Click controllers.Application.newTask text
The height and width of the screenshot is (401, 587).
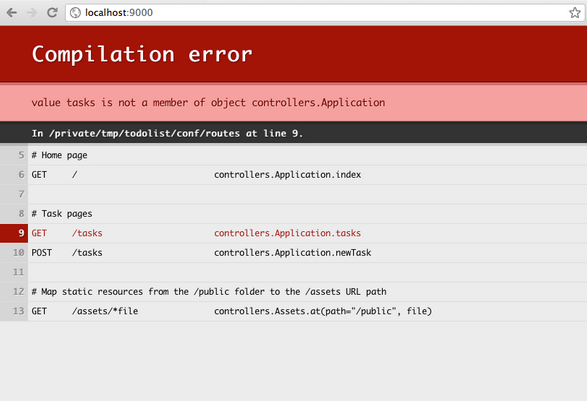[x=293, y=253]
